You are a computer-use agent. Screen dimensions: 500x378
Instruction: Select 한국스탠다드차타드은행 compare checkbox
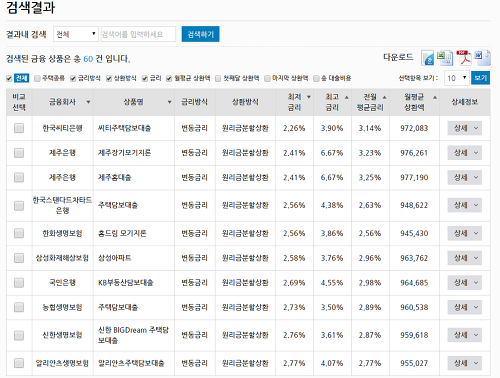click(19, 205)
